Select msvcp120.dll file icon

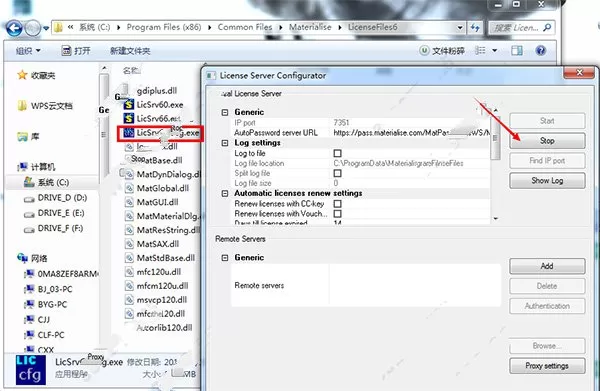click(129, 300)
